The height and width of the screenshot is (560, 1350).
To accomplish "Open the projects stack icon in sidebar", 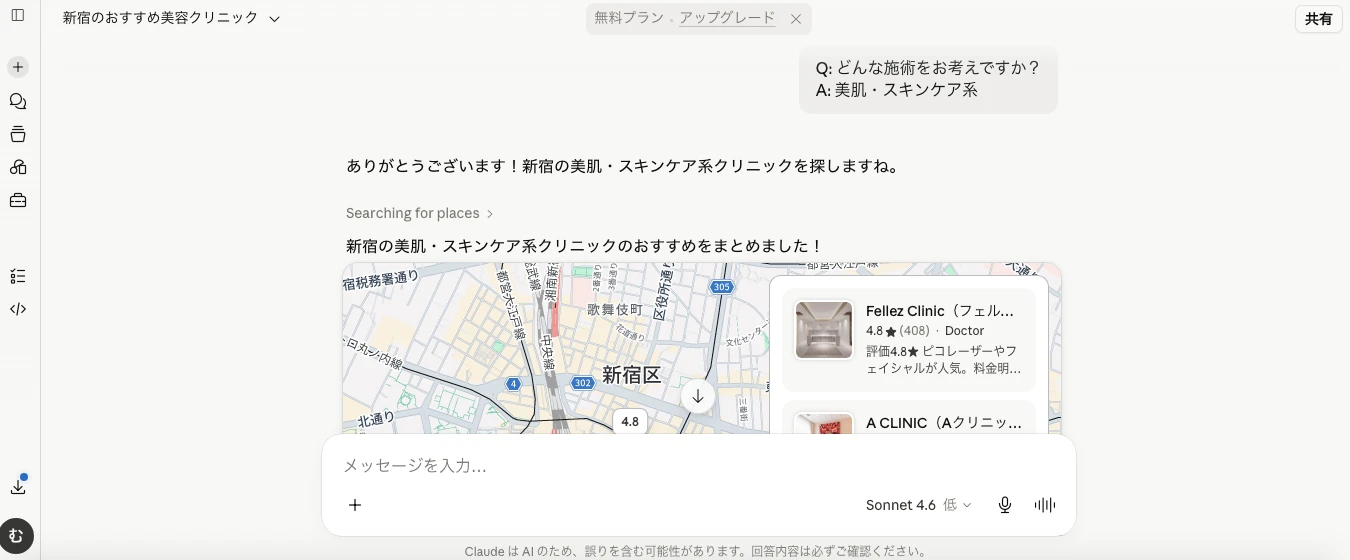I will pyautogui.click(x=18, y=134).
